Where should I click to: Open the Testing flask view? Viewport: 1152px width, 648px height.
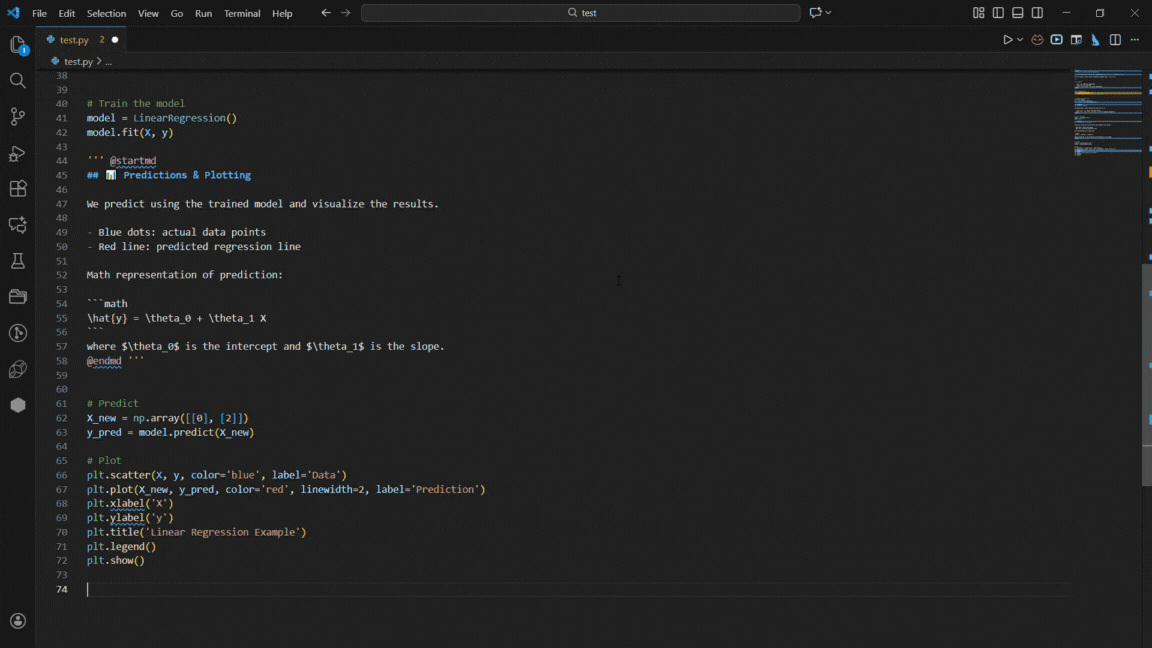(18, 261)
